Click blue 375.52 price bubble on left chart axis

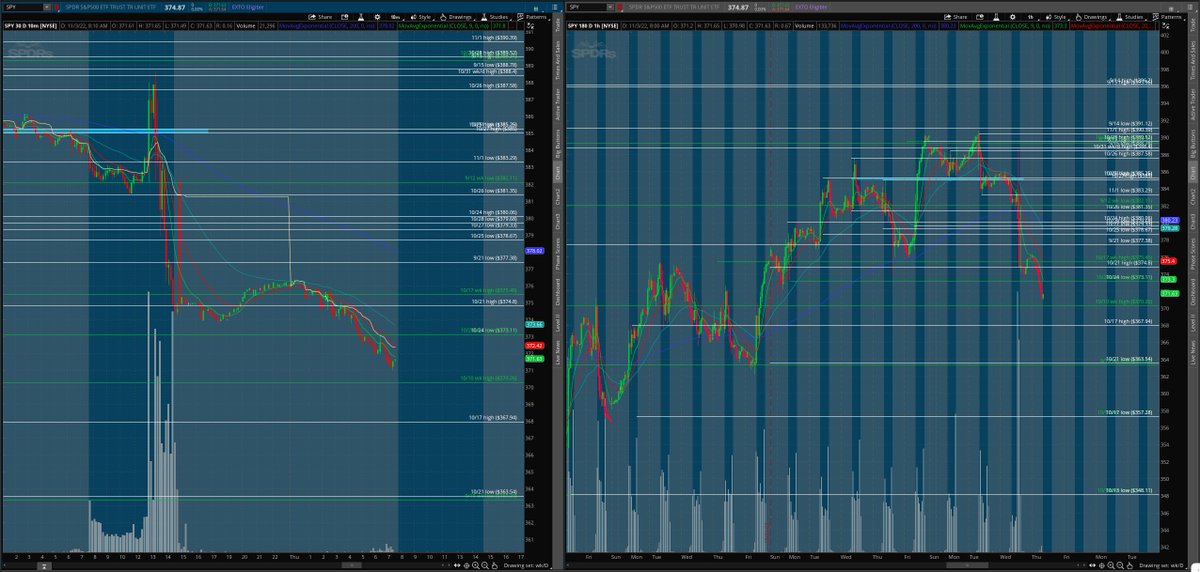coord(533,251)
